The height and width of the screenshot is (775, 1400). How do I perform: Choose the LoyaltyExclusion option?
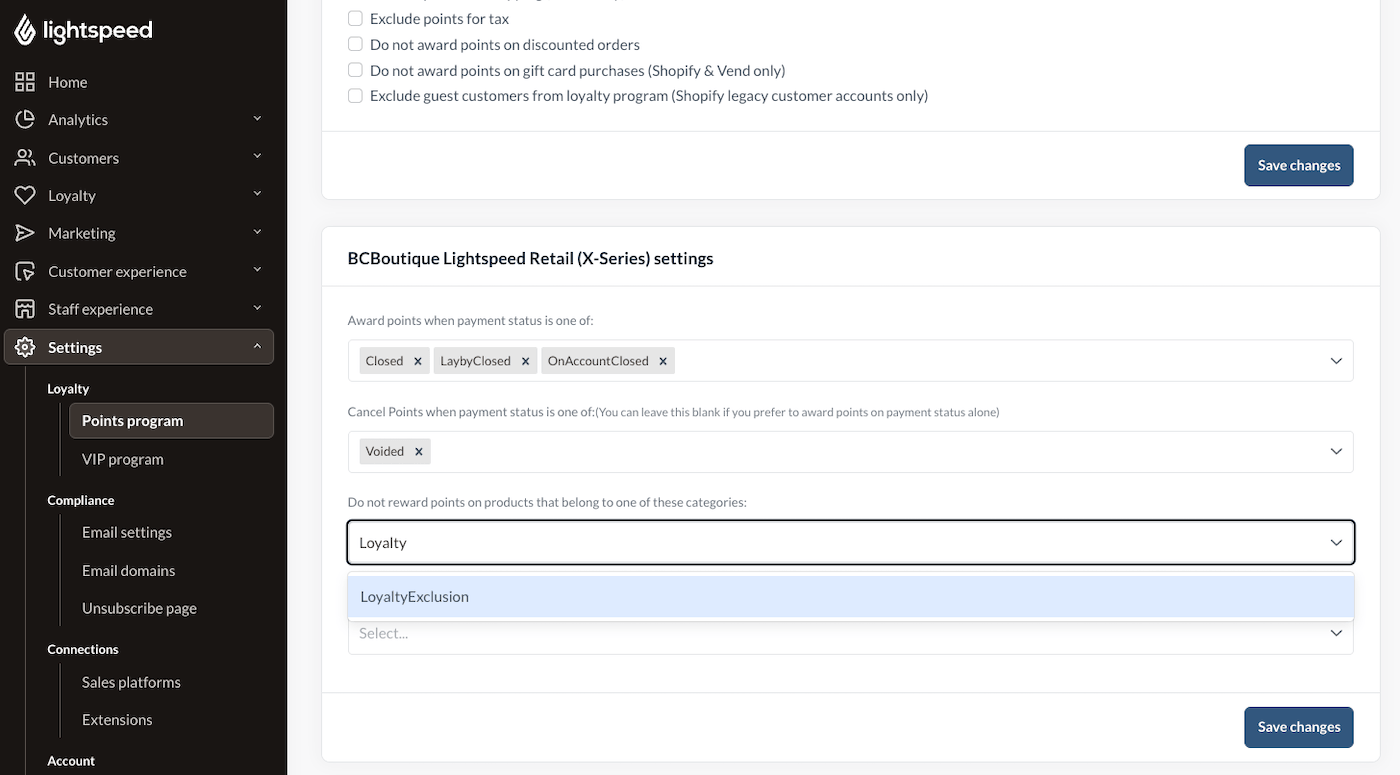pos(851,597)
